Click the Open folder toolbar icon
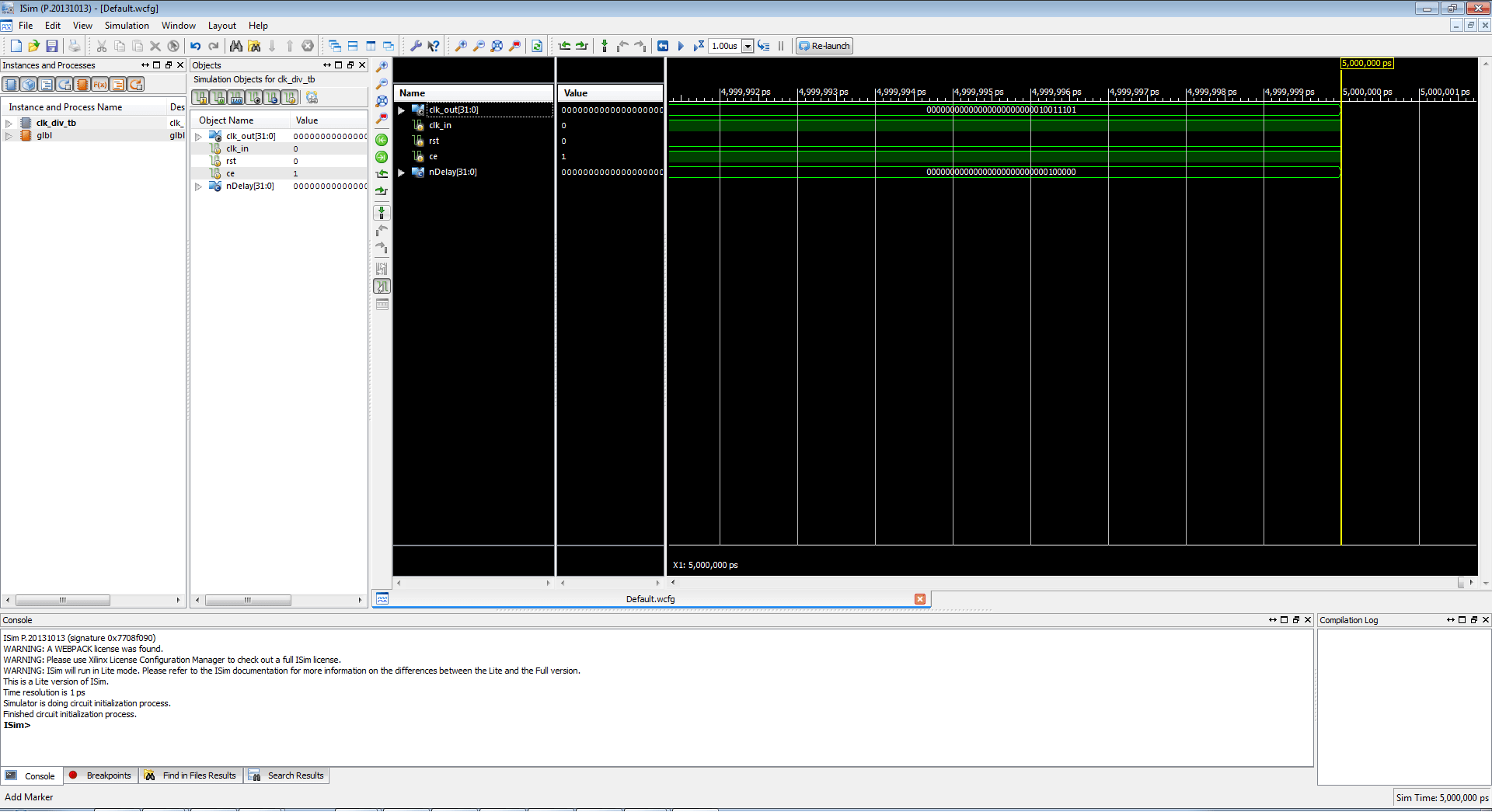This screenshot has width=1492, height=812. tap(33, 46)
